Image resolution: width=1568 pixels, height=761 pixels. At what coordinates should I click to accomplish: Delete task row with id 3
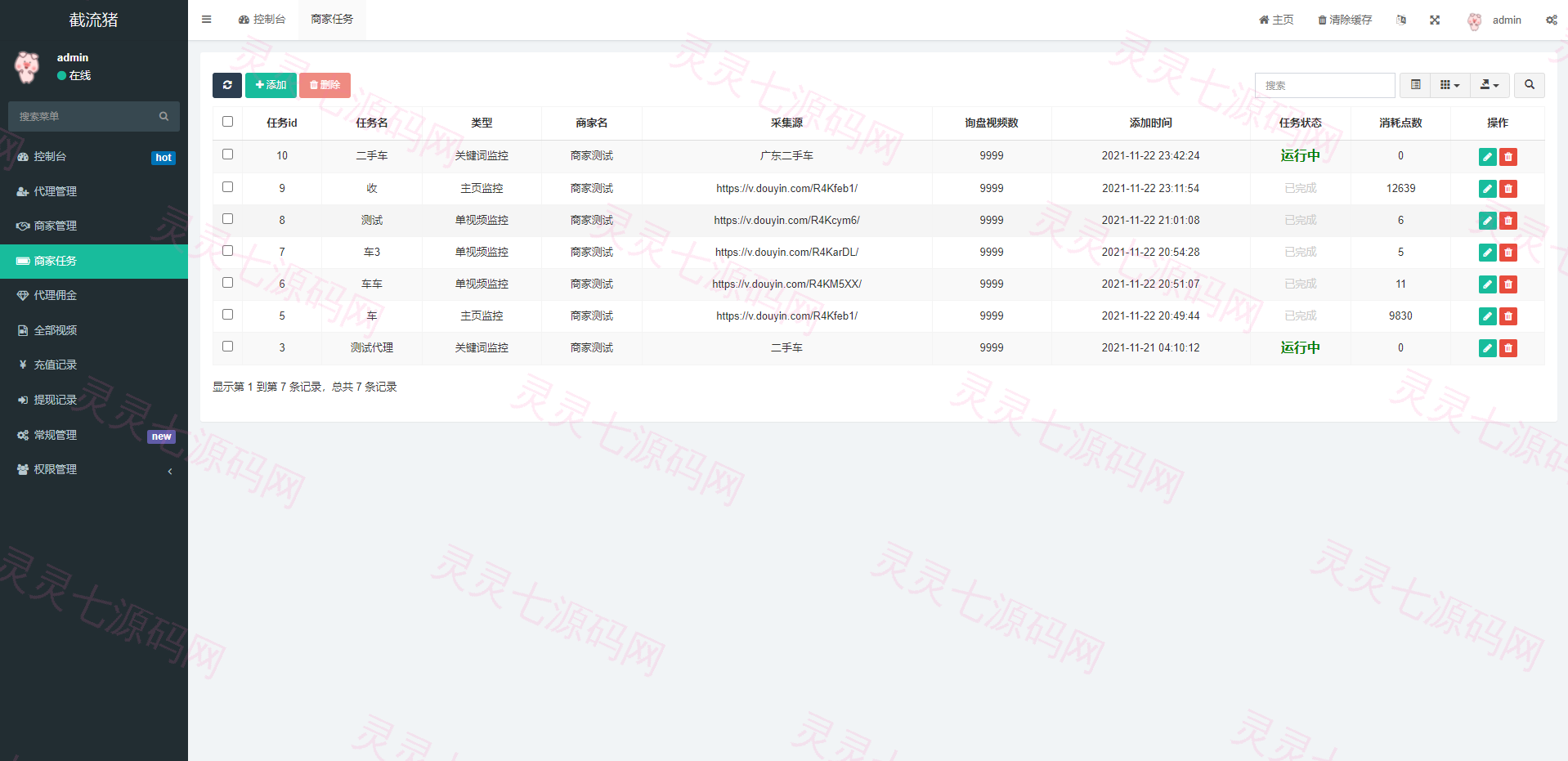click(x=1508, y=348)
